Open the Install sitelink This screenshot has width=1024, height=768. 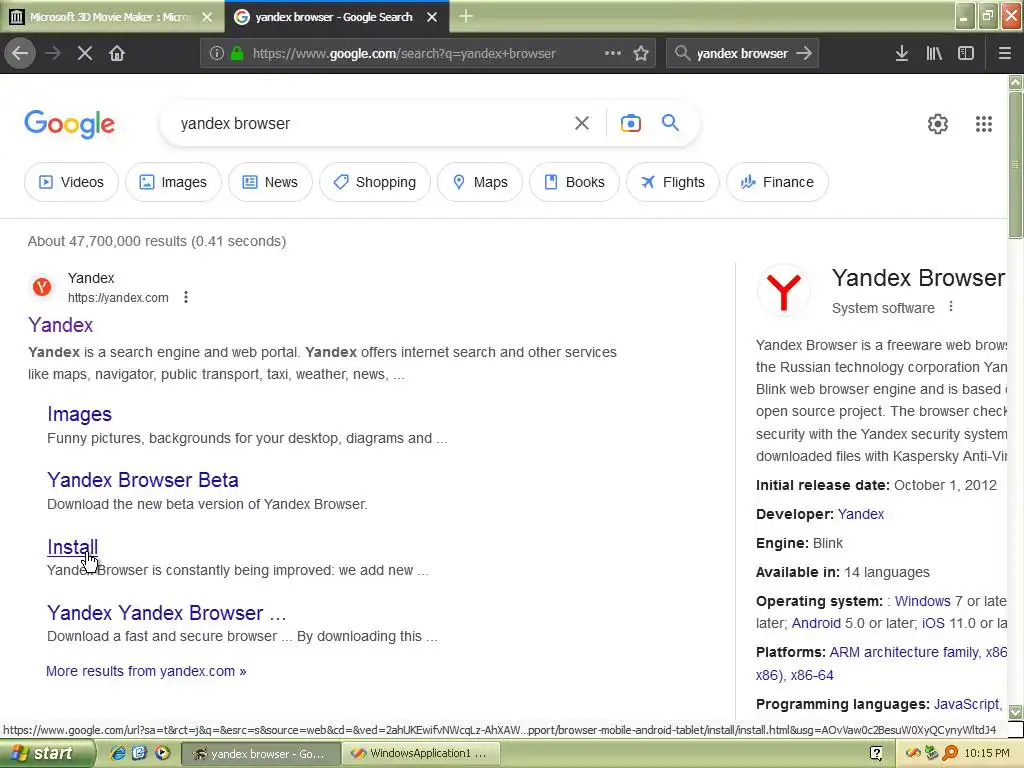coord(72,547)
